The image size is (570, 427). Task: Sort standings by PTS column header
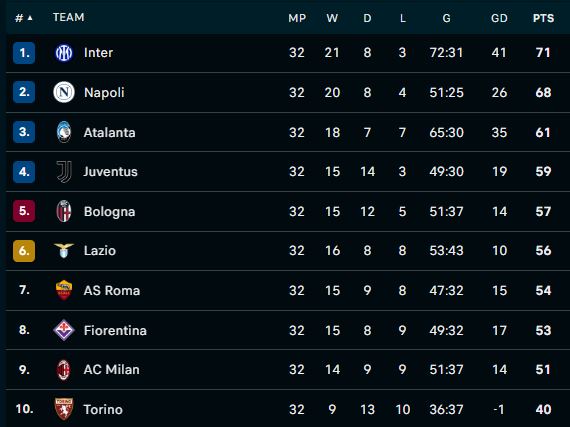pyautogui.click(x=543, y=18)
